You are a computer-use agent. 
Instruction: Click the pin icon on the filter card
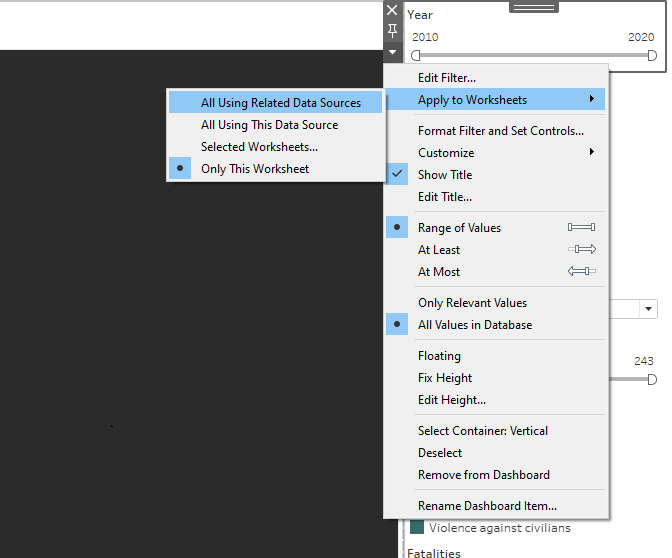[x=392, y=31]
